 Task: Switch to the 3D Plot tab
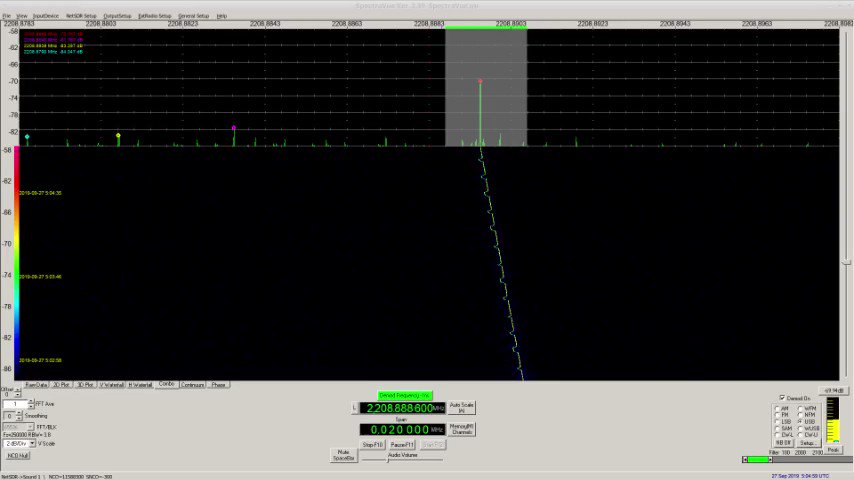[86, 385]
